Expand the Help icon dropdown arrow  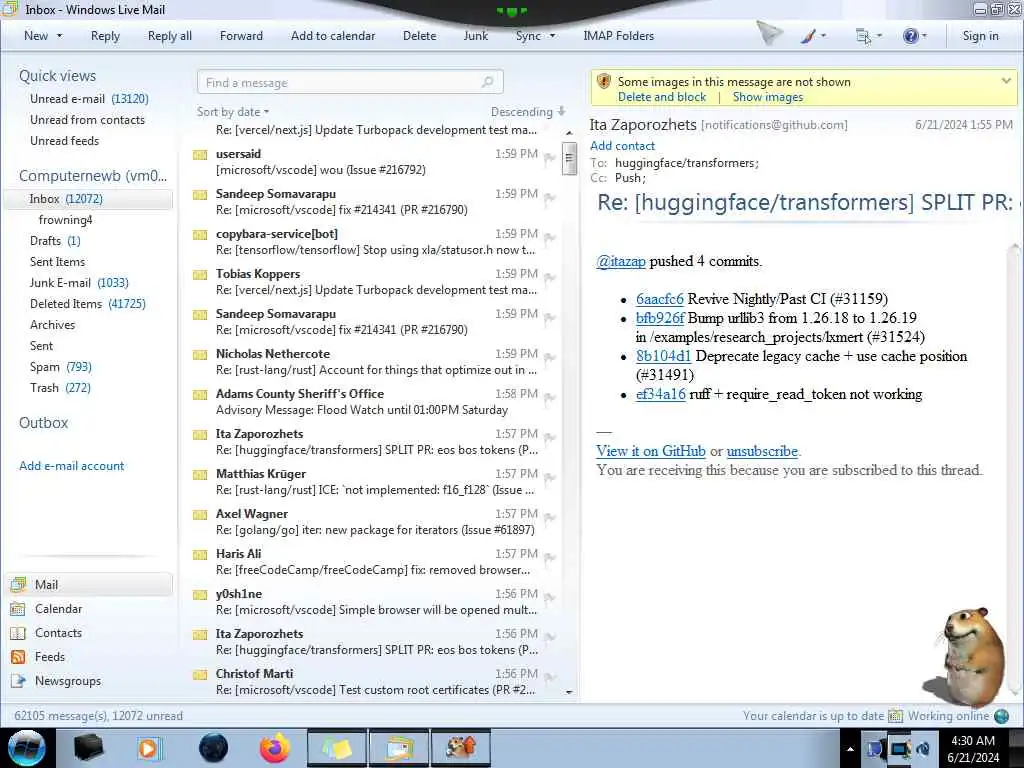pyautogui.click(x=924, y=36)
